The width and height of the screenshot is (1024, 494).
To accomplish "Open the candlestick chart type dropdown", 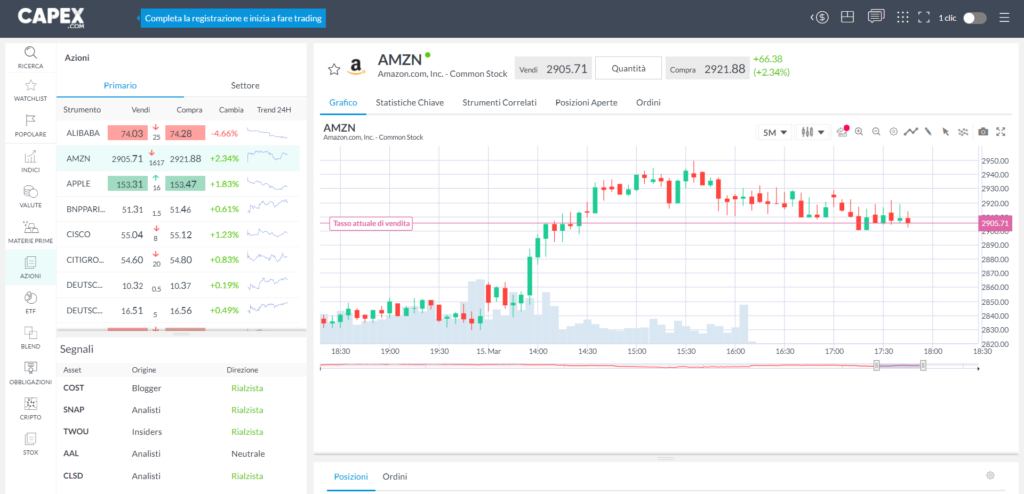I will coord(813,132).
